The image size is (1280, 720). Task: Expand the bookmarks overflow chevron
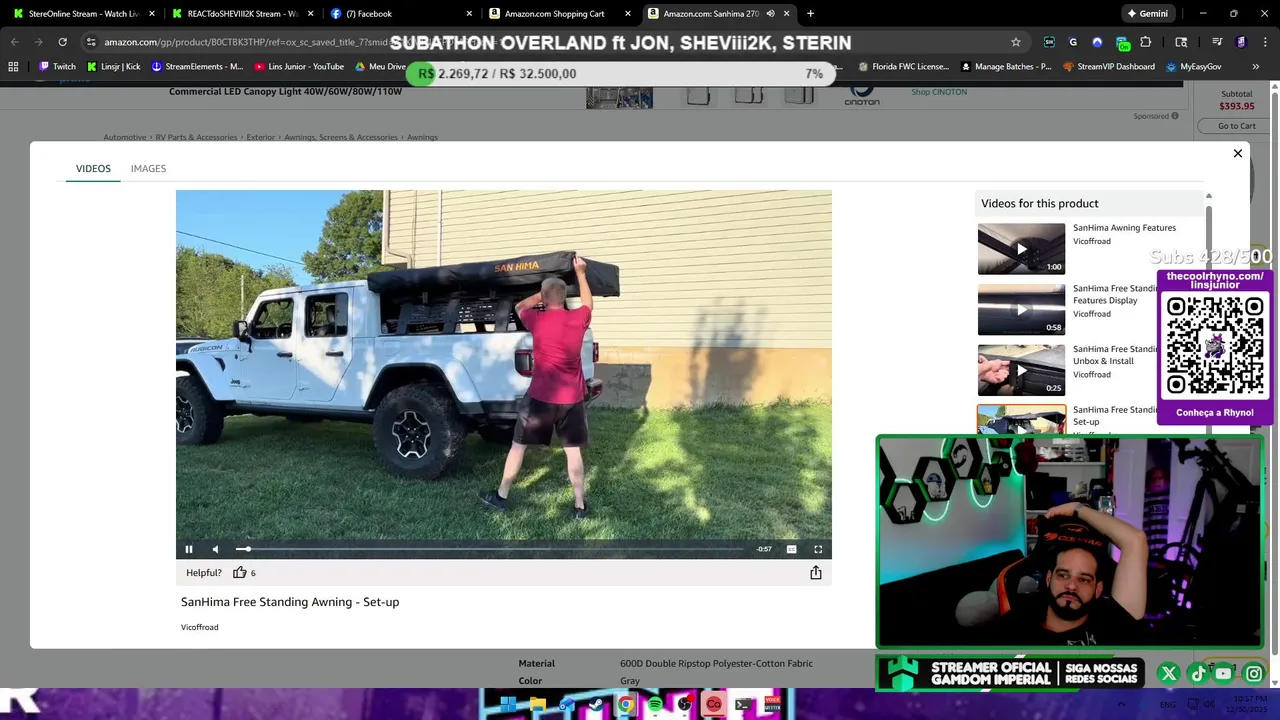tap(1255, 67)
